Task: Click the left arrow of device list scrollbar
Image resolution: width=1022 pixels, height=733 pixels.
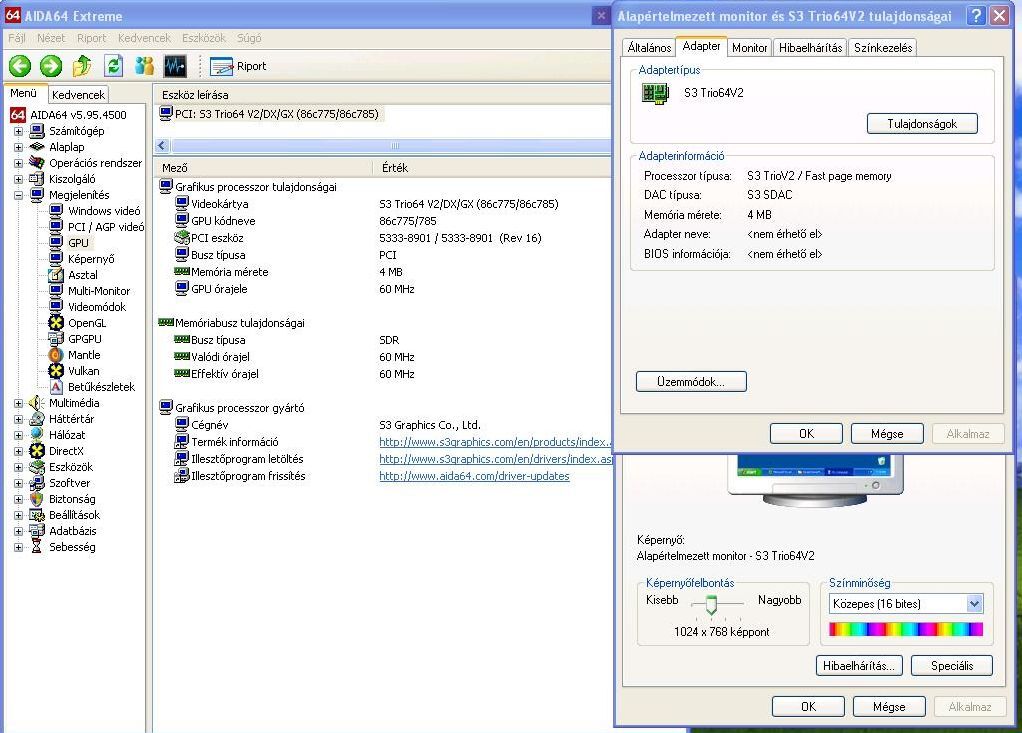Action: click(162, 146)
